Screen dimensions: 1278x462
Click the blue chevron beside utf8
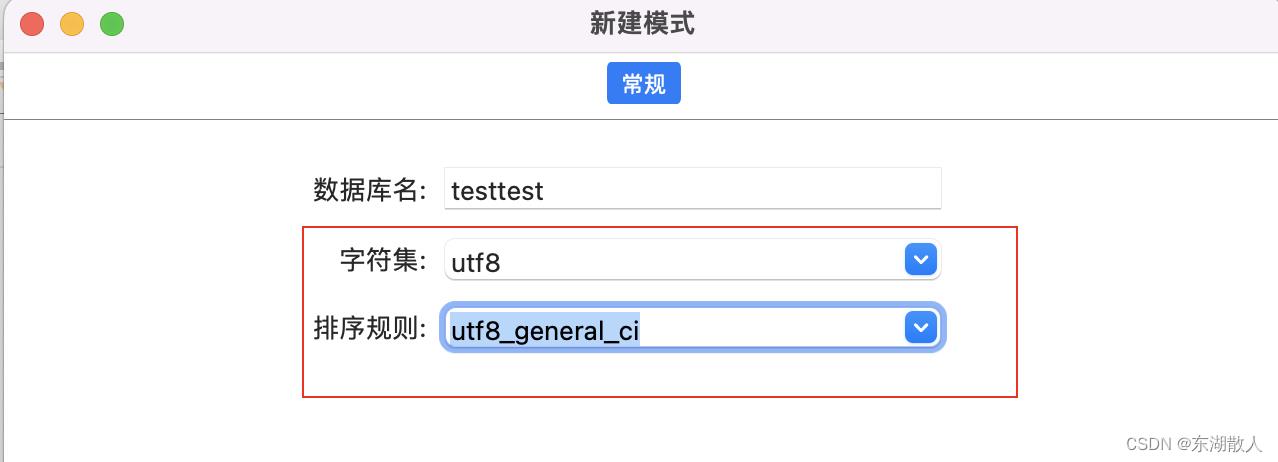(x=920, y=260)
